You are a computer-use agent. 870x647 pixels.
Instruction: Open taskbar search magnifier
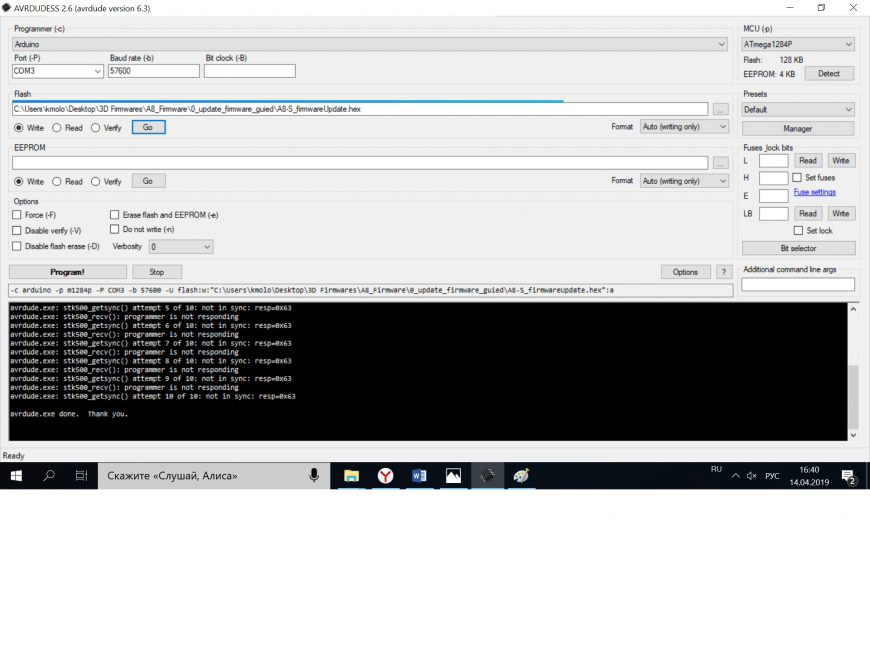click(49, 476)
